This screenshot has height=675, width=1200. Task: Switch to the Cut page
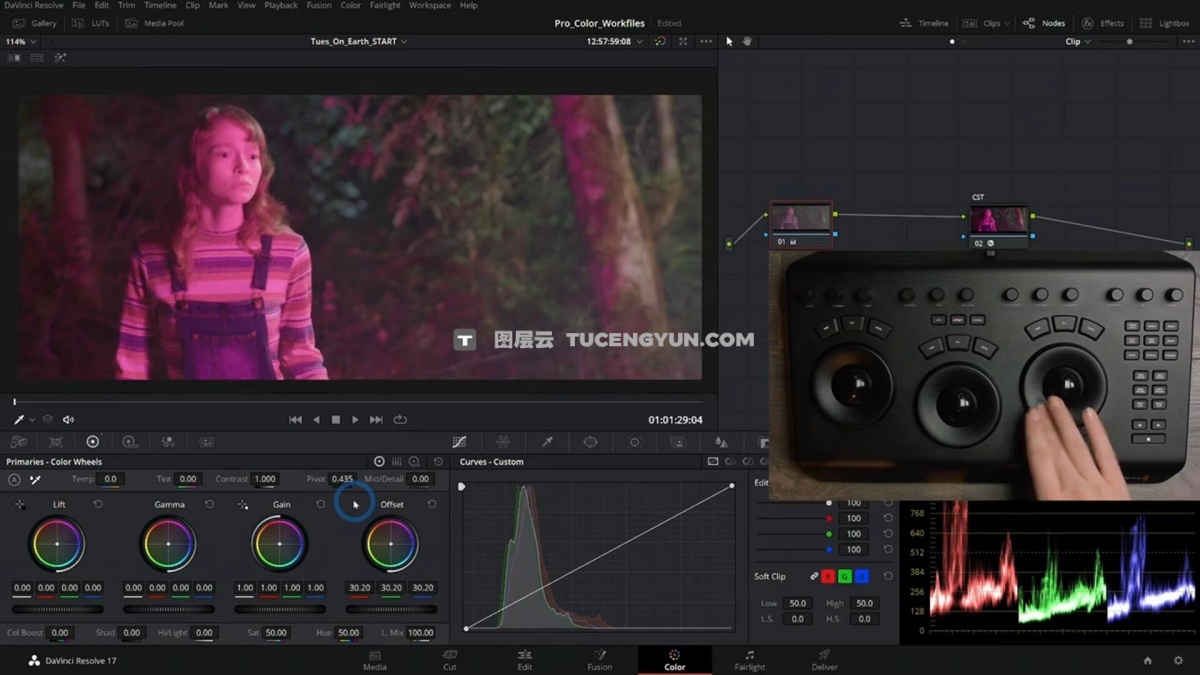(x=450, y=660)
